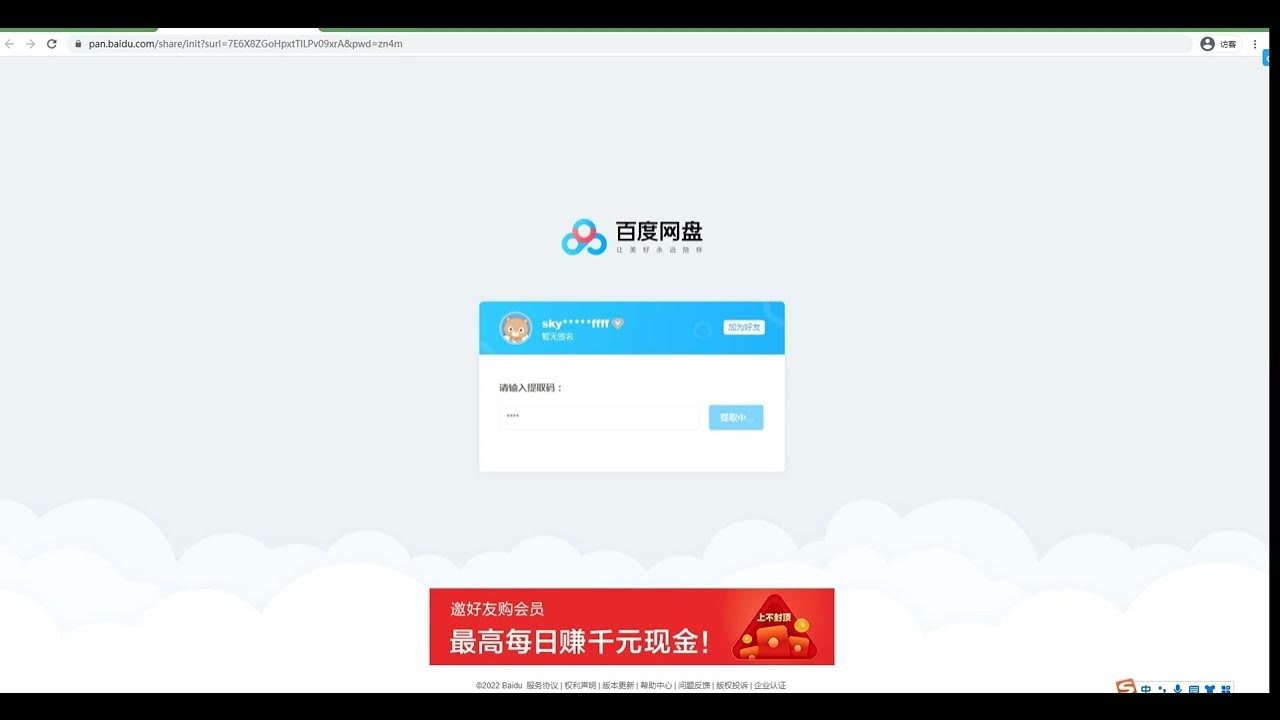Click the page refresh icon
This screenshot has width=1280, height=720.
point(51,43)
